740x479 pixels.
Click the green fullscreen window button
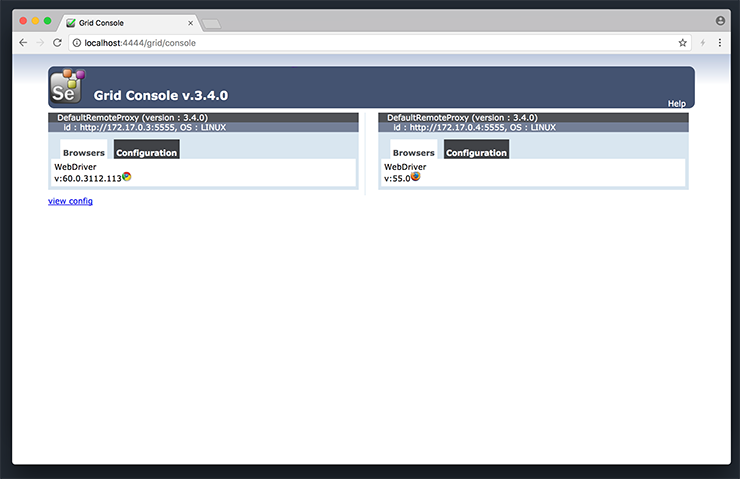pos(48,21)
